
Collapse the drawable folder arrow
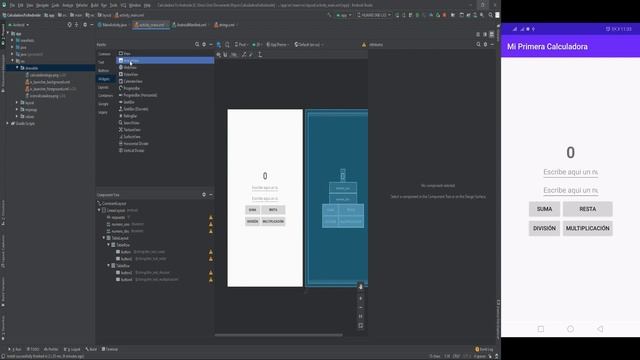coord(17,68)
